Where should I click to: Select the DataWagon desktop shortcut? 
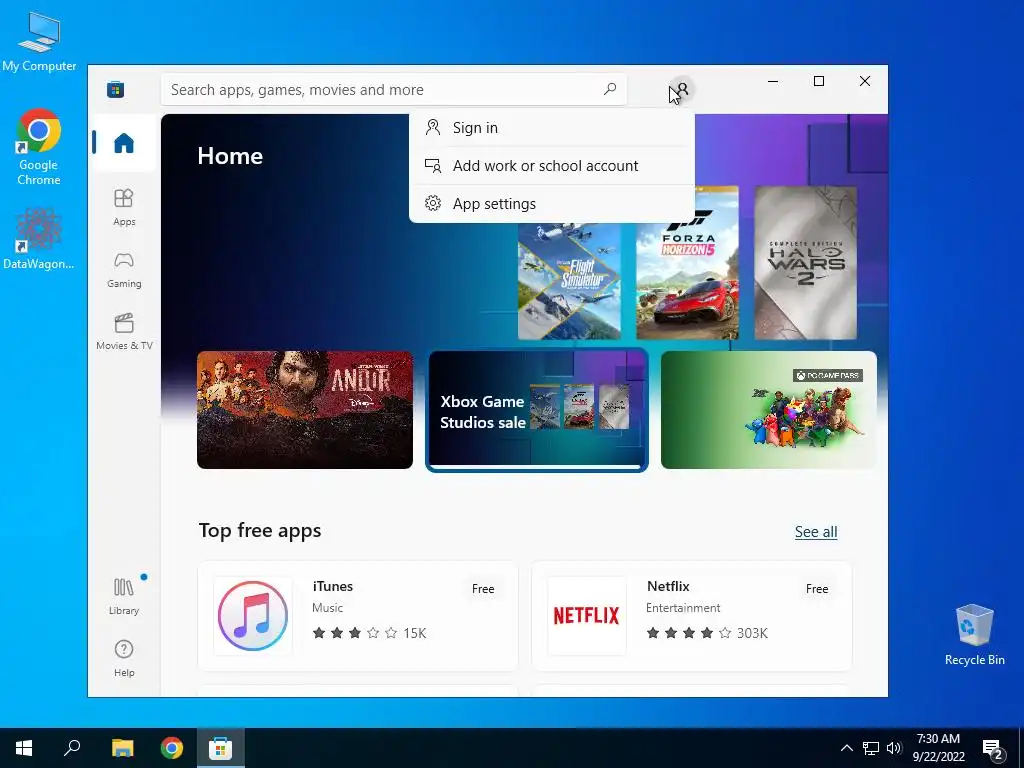pyautogui.click(x=39, y=239)
